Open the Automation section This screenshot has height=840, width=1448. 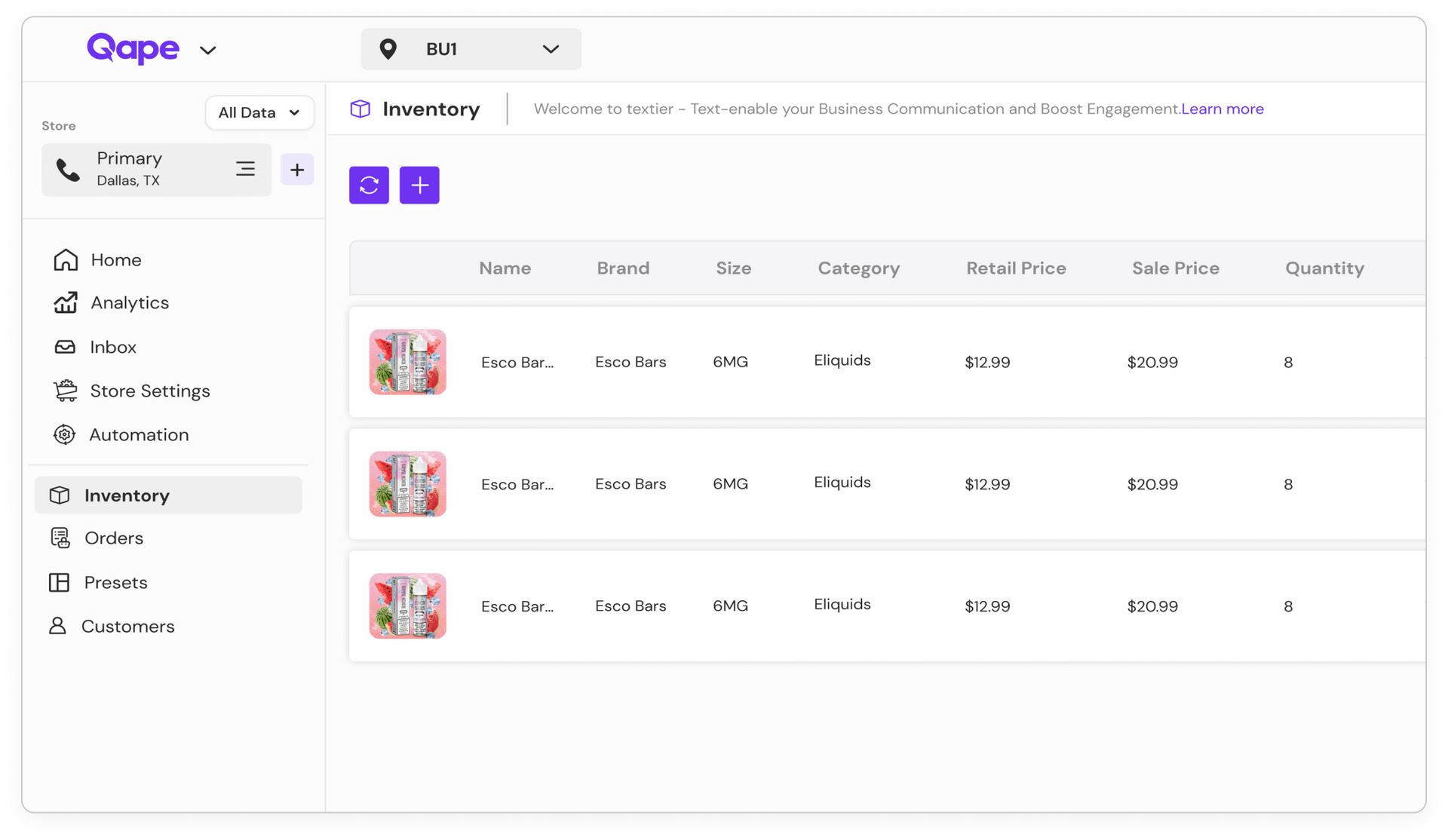coord(139,435)
